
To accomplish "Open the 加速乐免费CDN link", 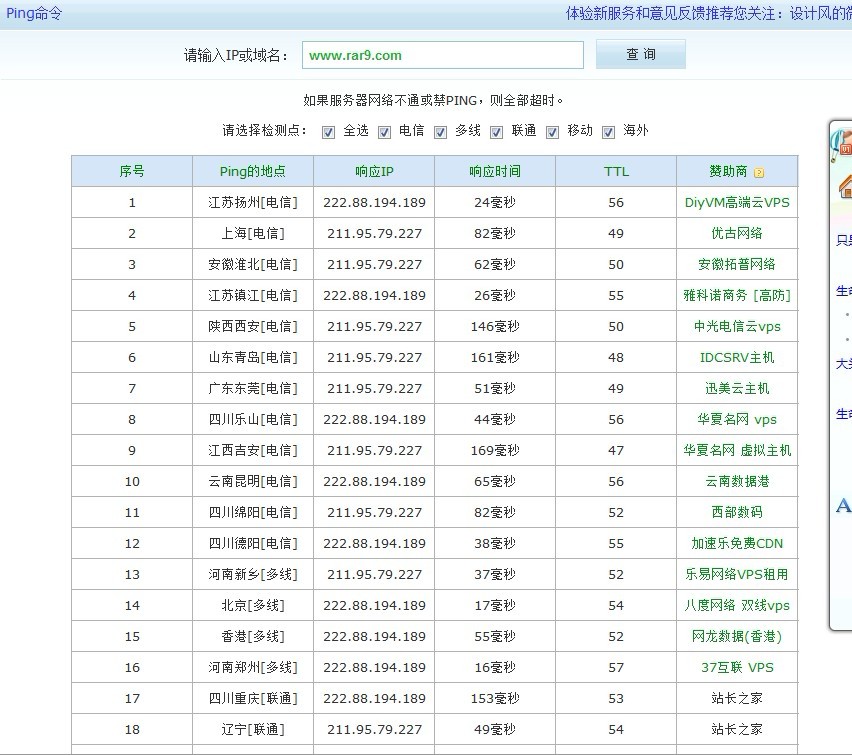I will click(737, 544).
